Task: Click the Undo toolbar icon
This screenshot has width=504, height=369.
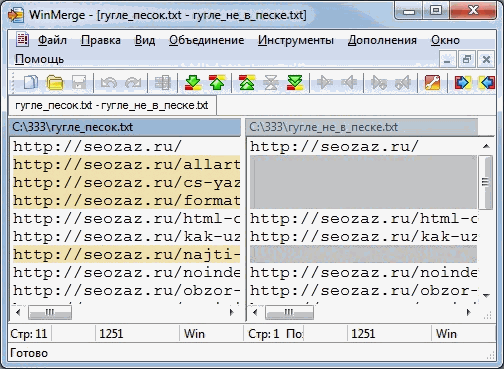Action: [x=108, y=82]
